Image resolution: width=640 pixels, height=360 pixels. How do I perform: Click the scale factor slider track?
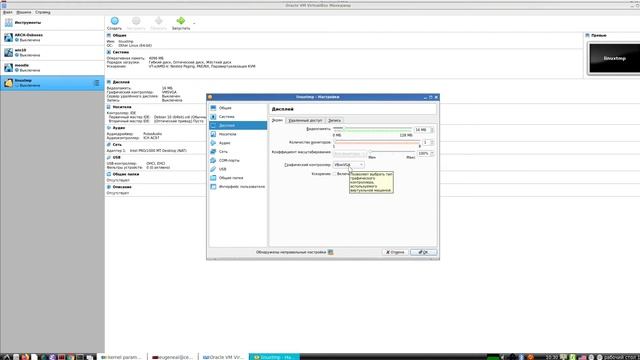click(x=392, y=153)
